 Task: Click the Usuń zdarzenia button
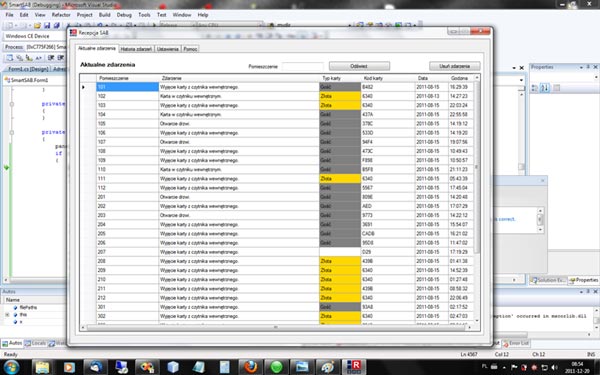[455, 66]
